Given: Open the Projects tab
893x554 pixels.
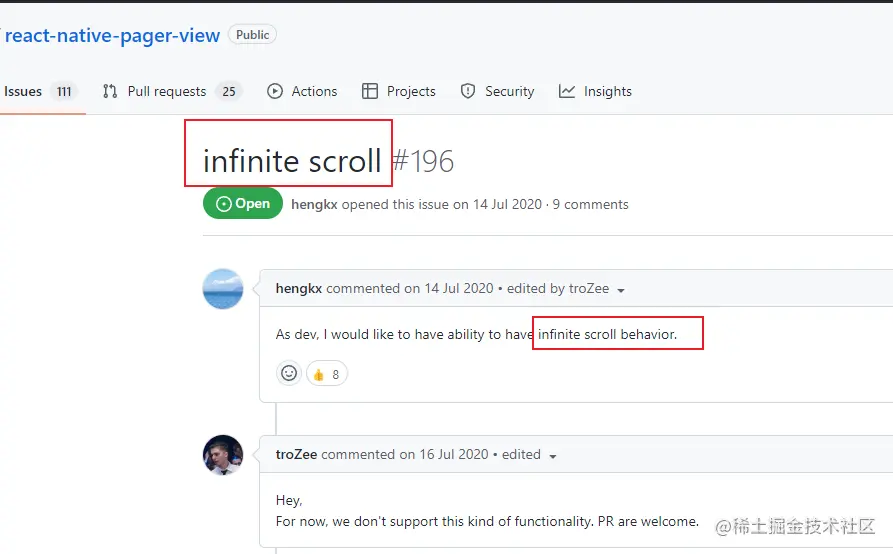Looking at the screenshot, I should [411, 91].
